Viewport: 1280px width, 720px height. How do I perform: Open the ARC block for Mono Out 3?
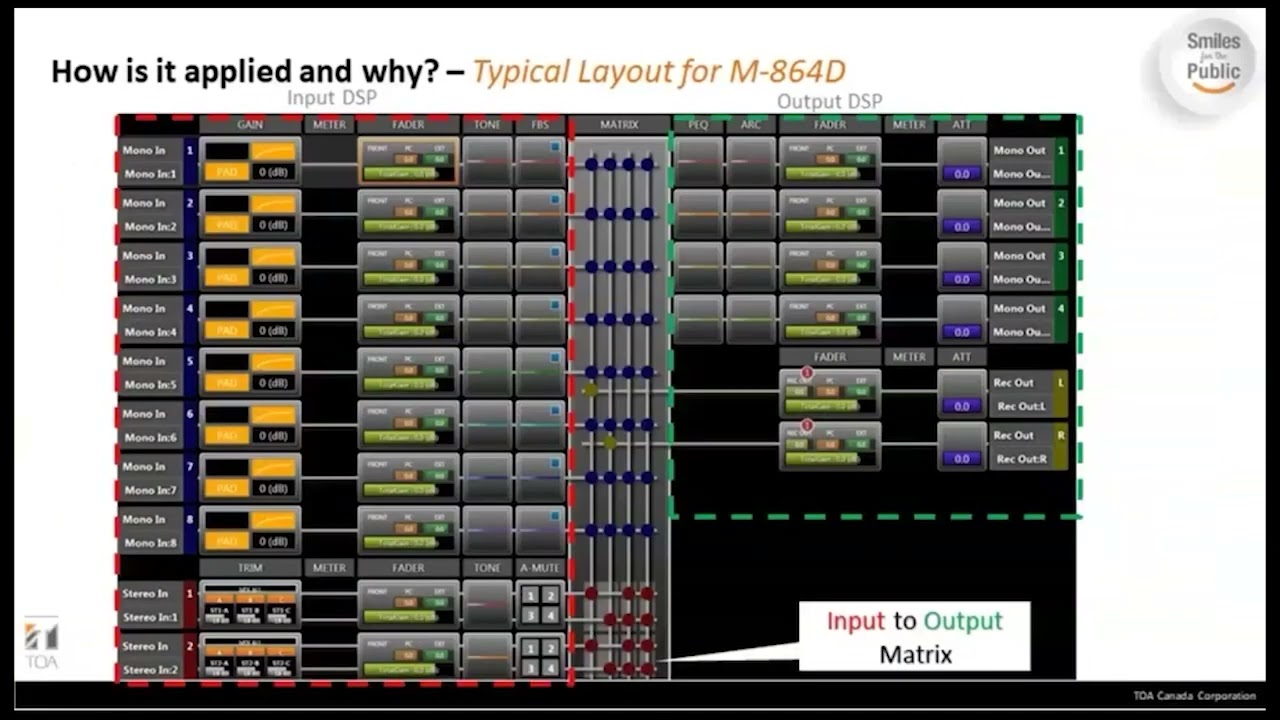coord(751,267)
